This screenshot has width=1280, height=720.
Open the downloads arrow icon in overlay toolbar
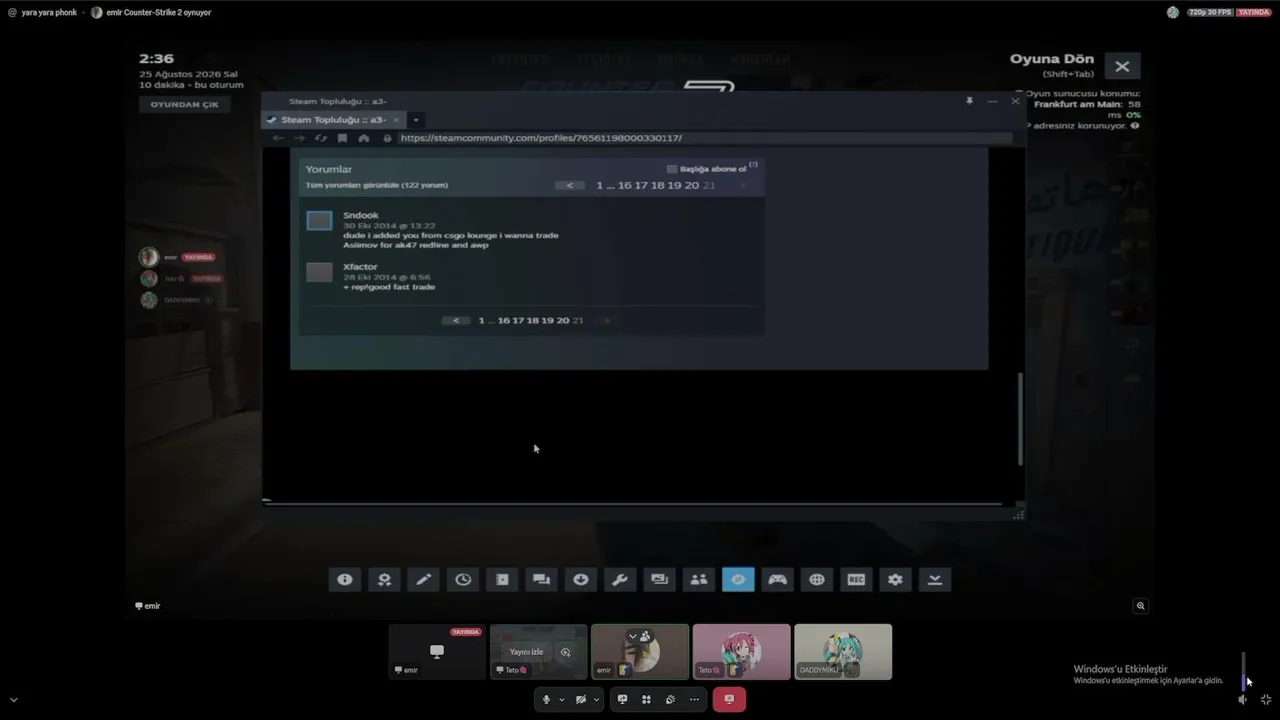(581, 579)
